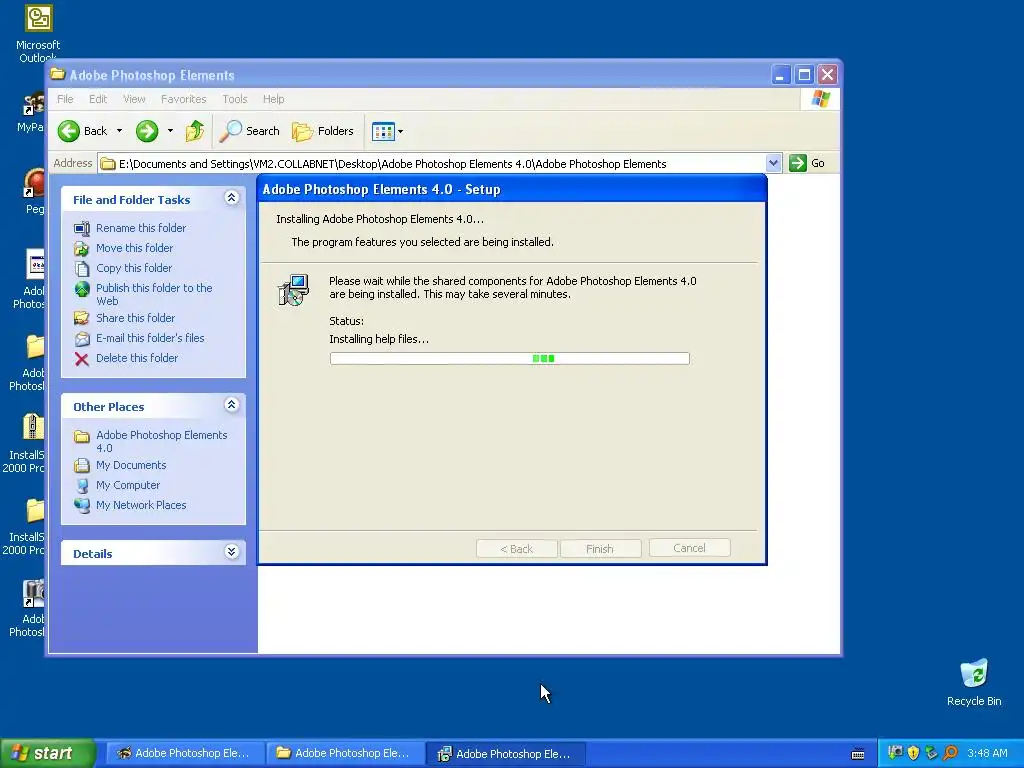Open Forward history dropdown arrow
1024x768 pixels.
[170, 131]
